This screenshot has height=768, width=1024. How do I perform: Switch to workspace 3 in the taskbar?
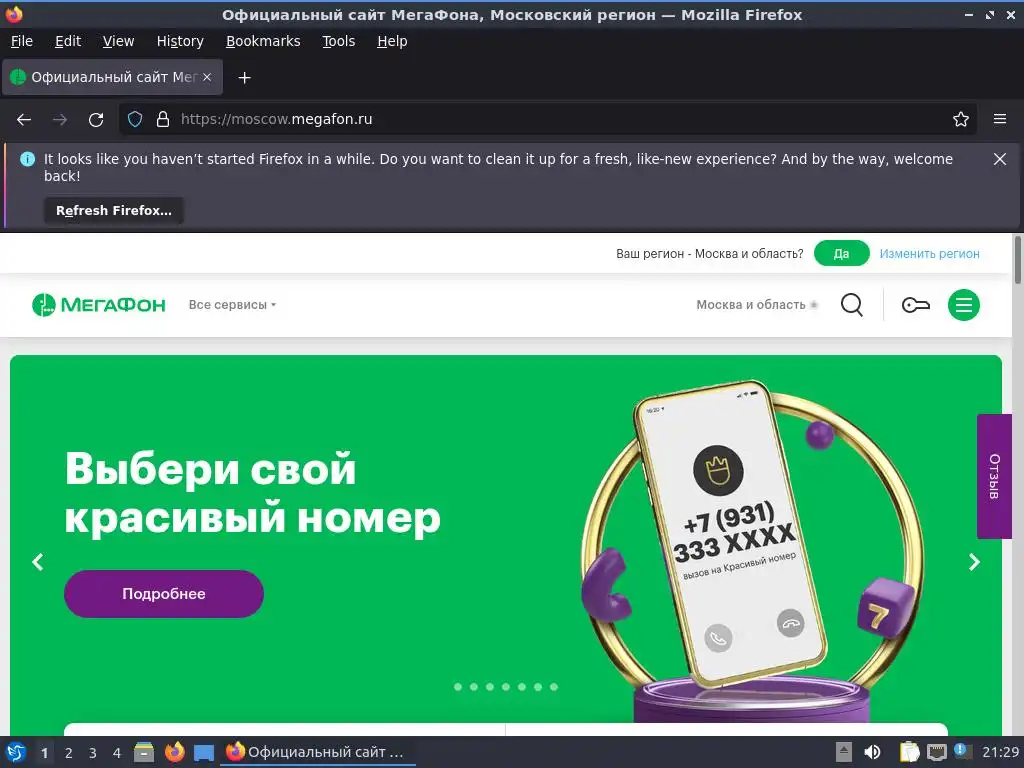pyautogui.click(x=93, y=753)
